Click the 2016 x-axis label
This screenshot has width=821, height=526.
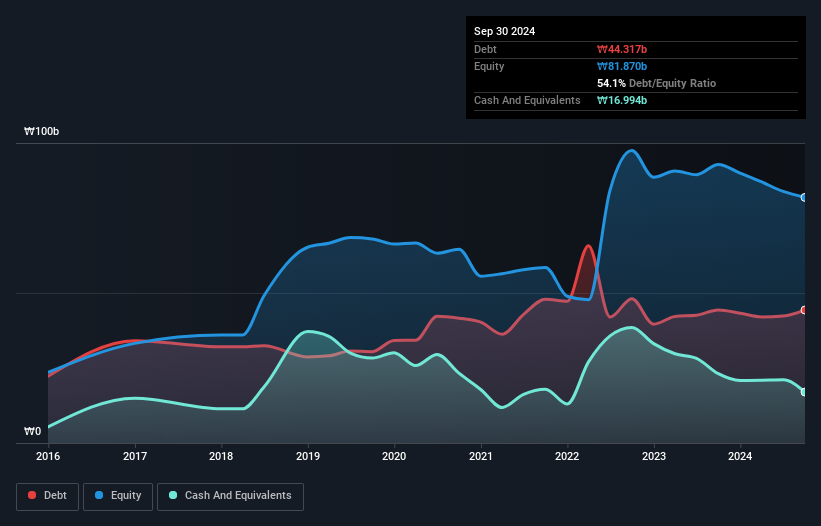(48, 456)
